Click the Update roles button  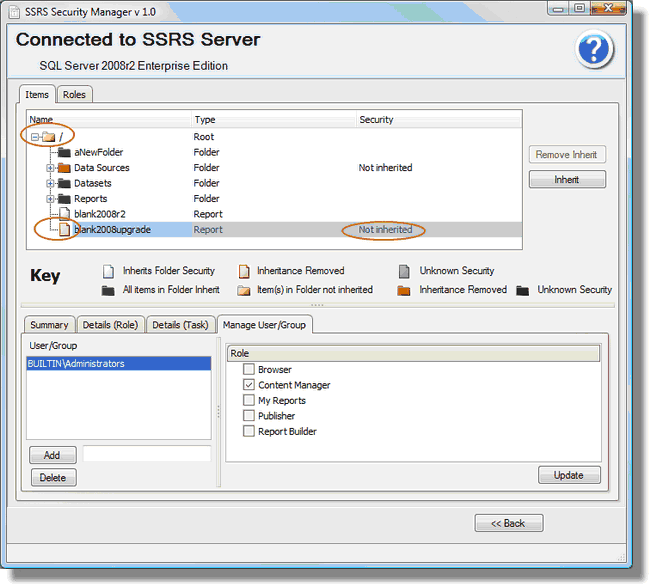tap(569, 475)
